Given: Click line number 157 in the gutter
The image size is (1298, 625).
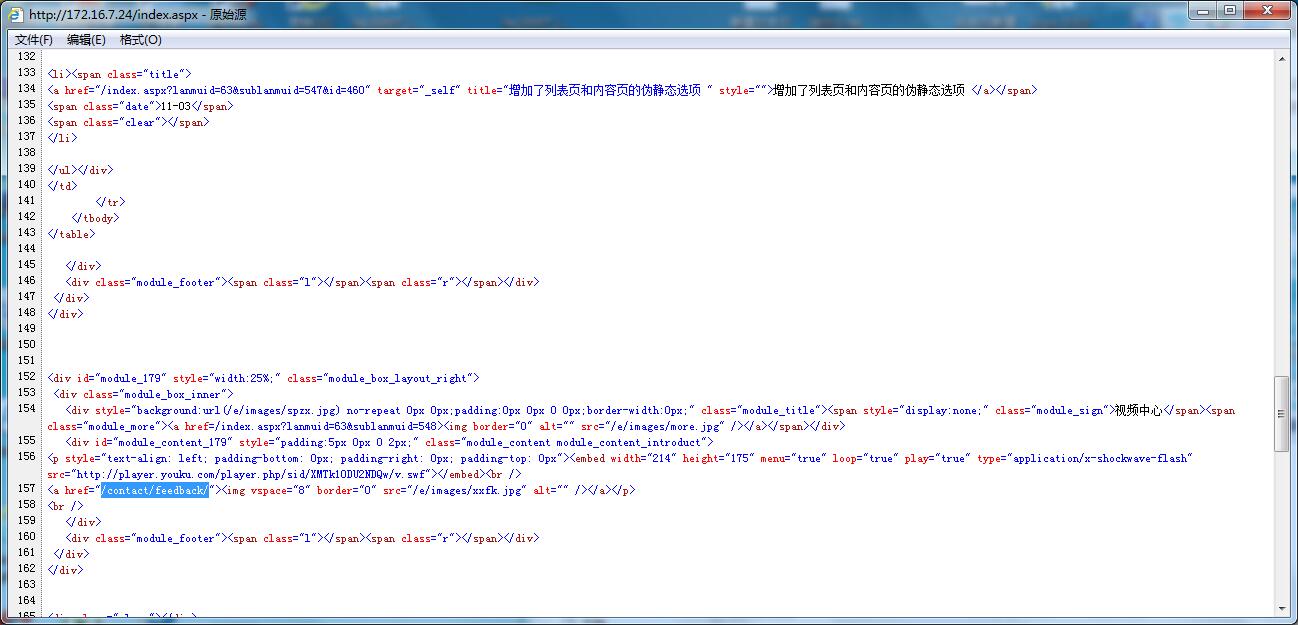Looking at the screenshot, I should click(x=26, y=490).
